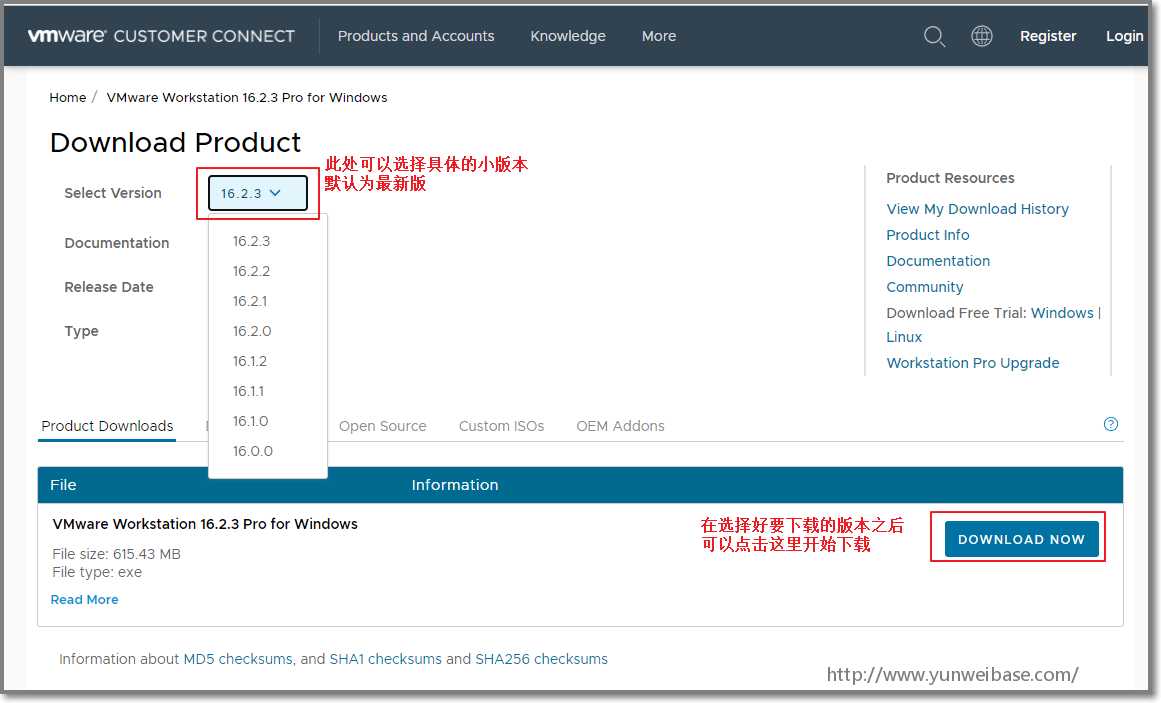
Task: Click the VMware Customer Connect logo
Action: click(161, 36)
